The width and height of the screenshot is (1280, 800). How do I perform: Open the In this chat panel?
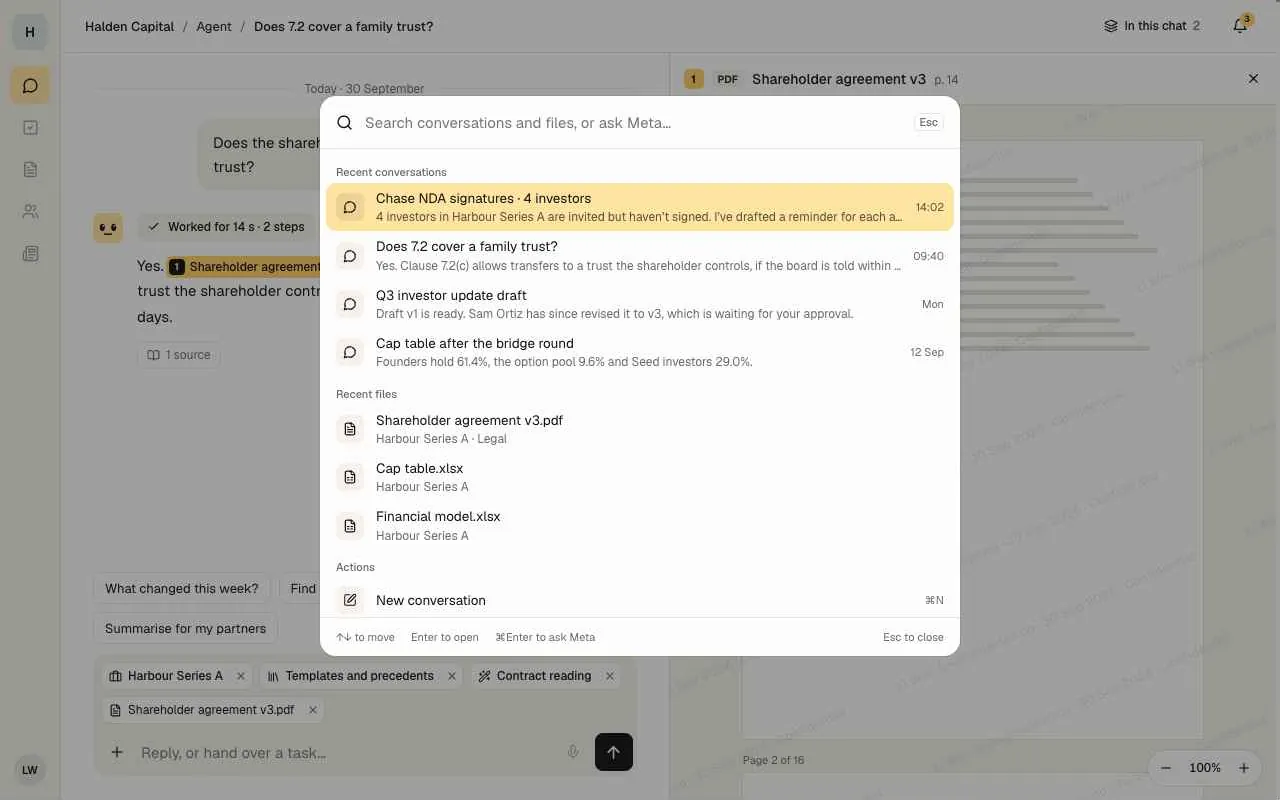pos(1151,26)
